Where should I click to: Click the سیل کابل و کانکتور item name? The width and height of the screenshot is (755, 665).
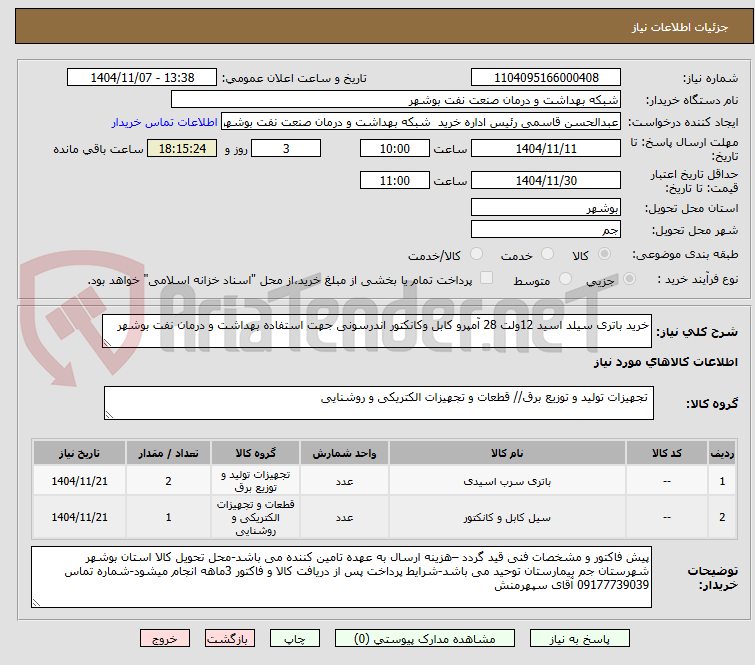[x=507, y=517]
